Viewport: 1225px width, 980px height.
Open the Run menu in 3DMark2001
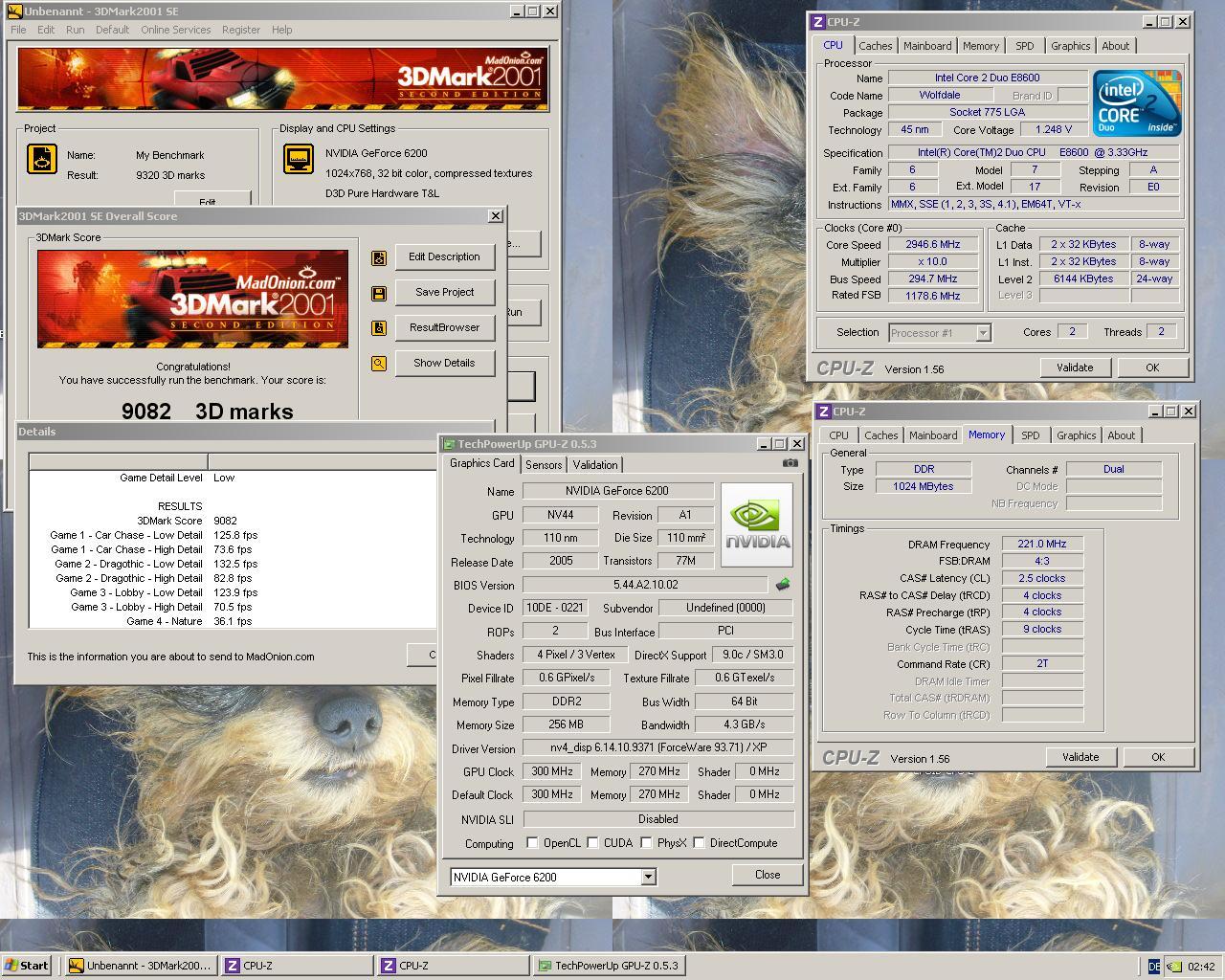75,30
